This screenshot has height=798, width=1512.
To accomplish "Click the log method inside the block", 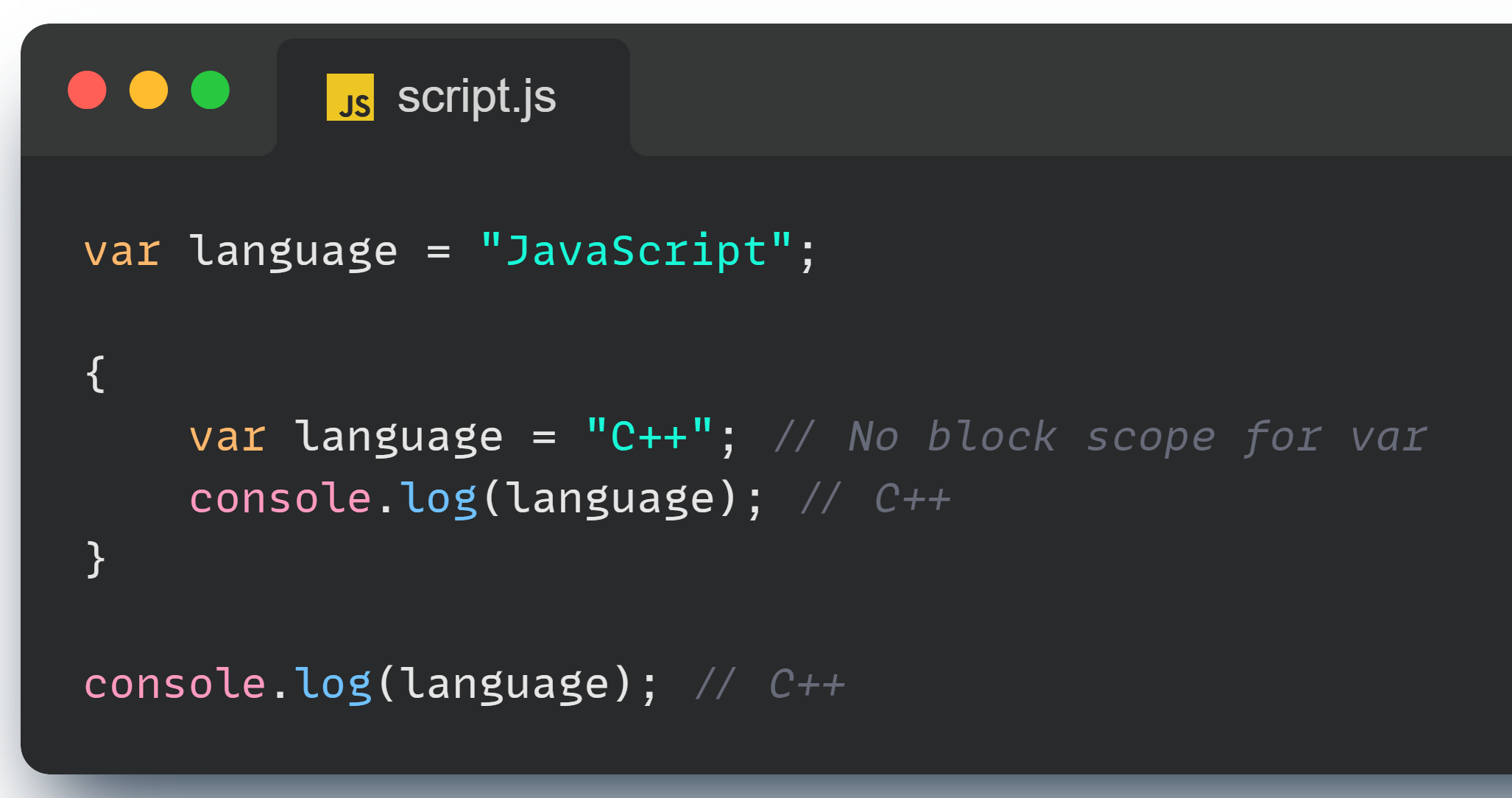I will tap(438, 498).
